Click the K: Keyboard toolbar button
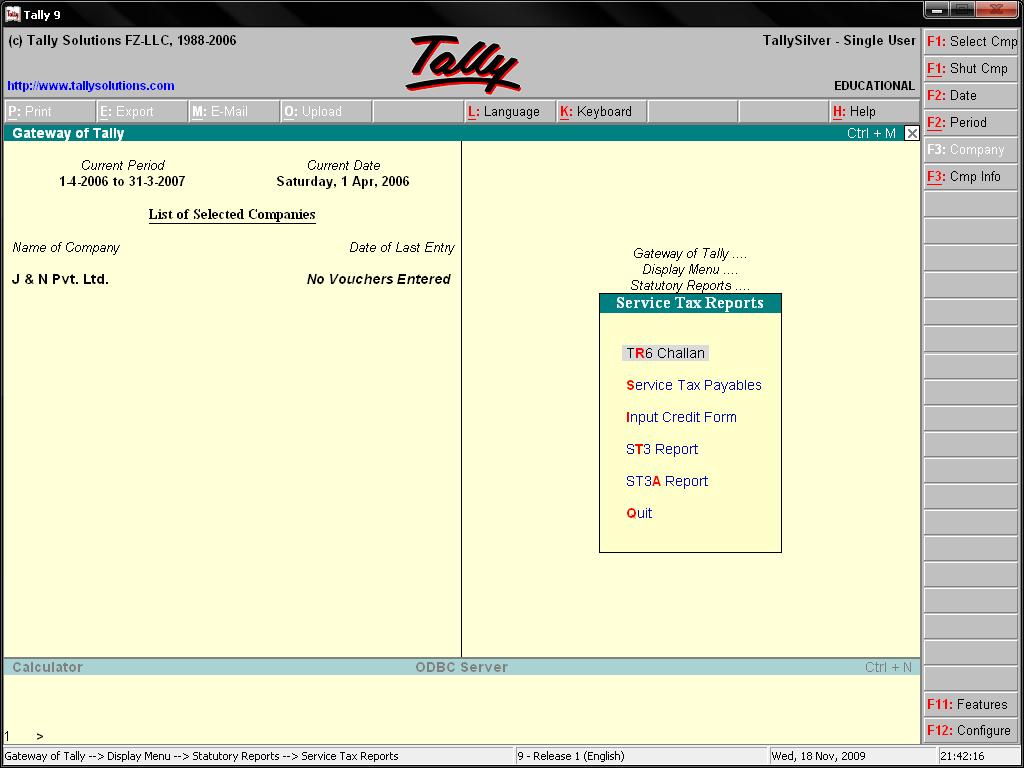 coord(601,112)
